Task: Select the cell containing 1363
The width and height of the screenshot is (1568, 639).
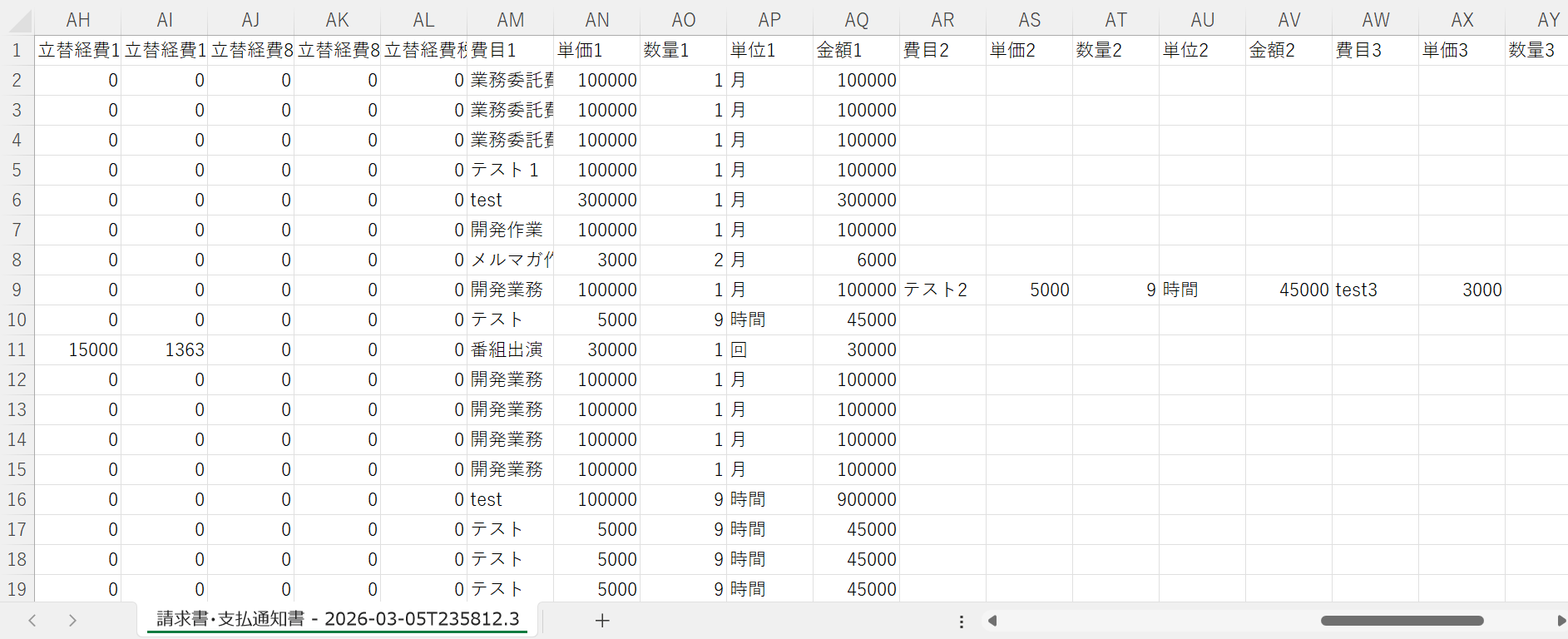Action: coord(165,349)
